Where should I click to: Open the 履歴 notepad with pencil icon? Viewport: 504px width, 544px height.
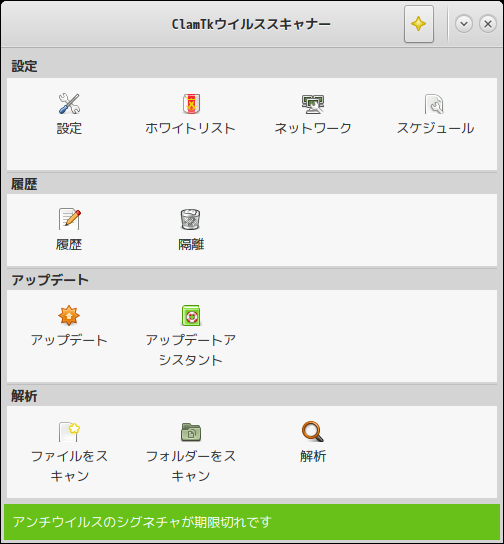tap(69, 219)
